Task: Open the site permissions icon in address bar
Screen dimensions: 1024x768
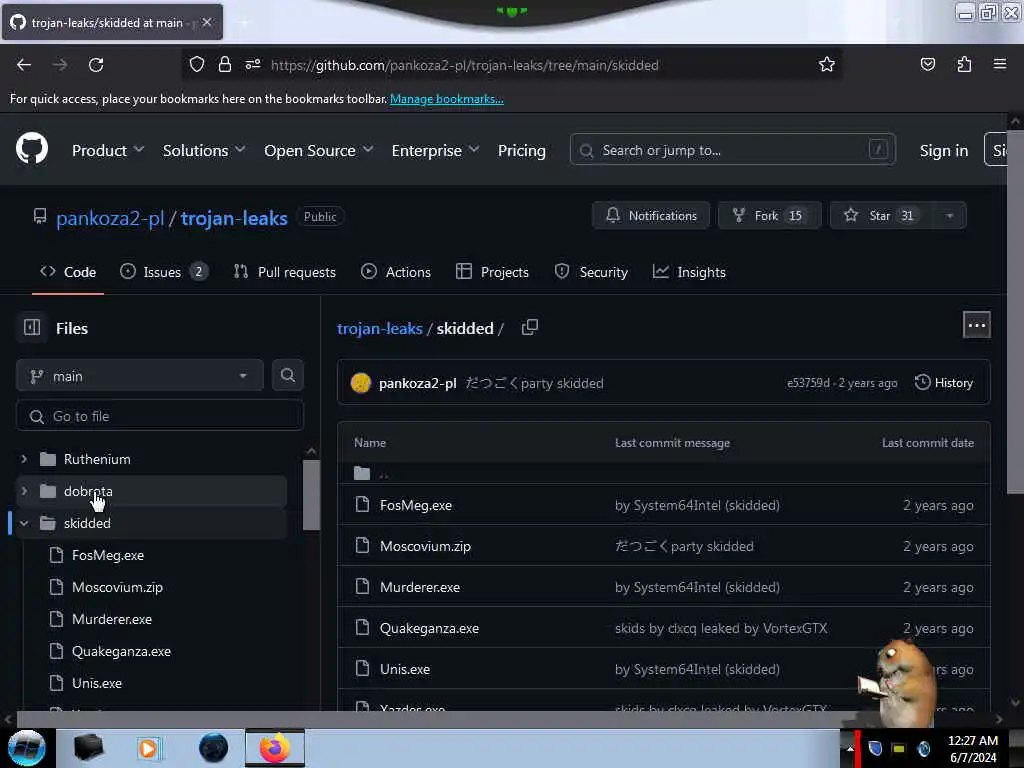Action: click(253, 64)
